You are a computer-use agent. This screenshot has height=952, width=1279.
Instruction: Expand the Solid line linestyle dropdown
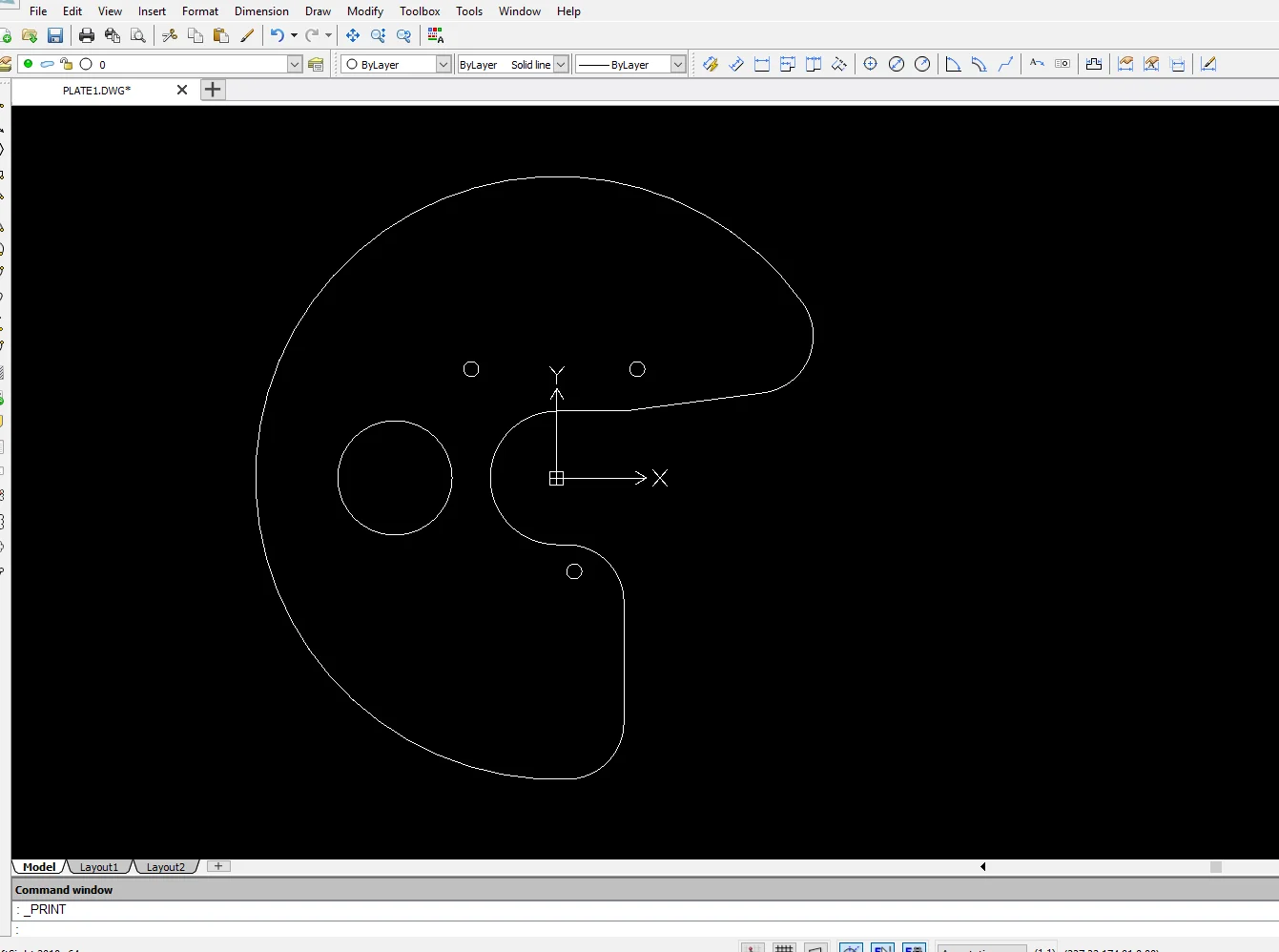coord(561,64)
